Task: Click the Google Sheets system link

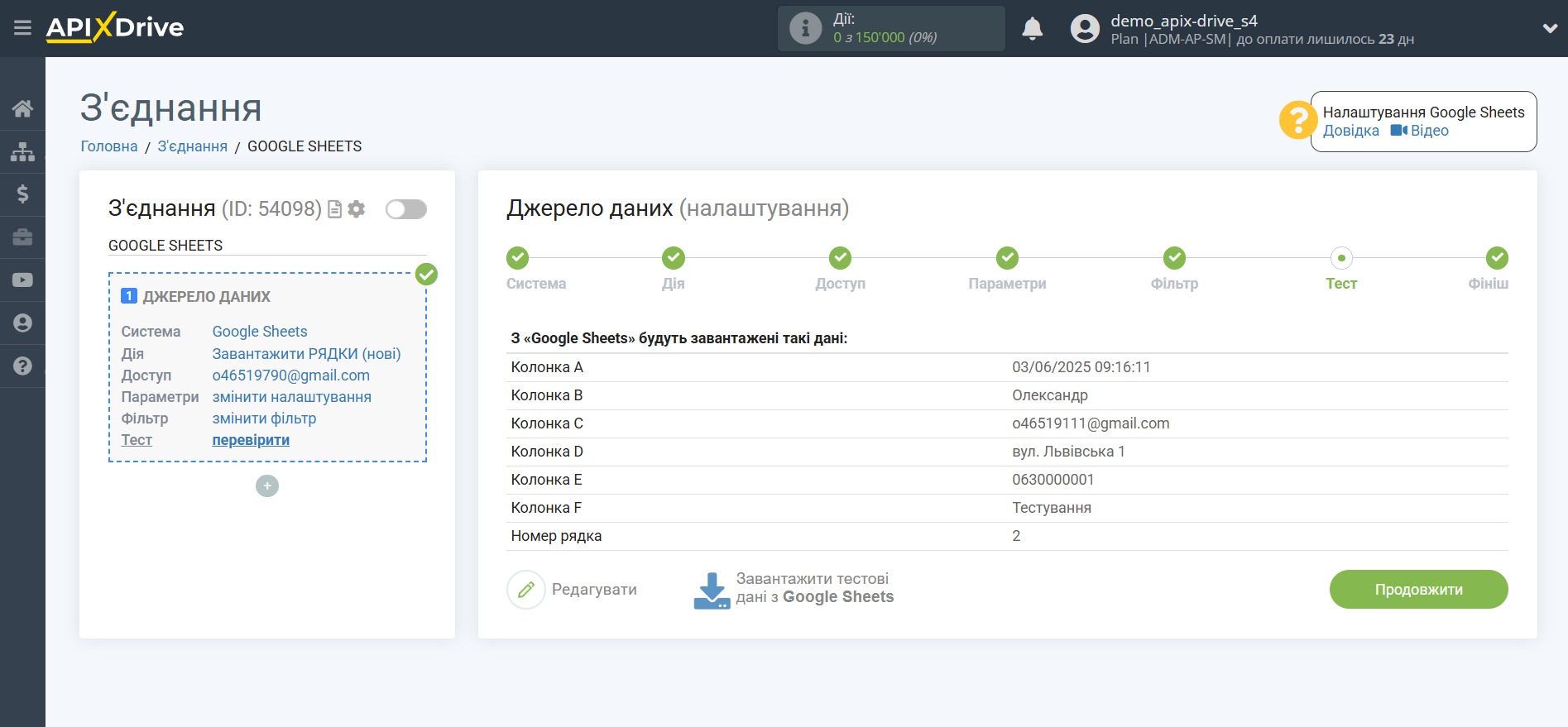Action: 260,332
